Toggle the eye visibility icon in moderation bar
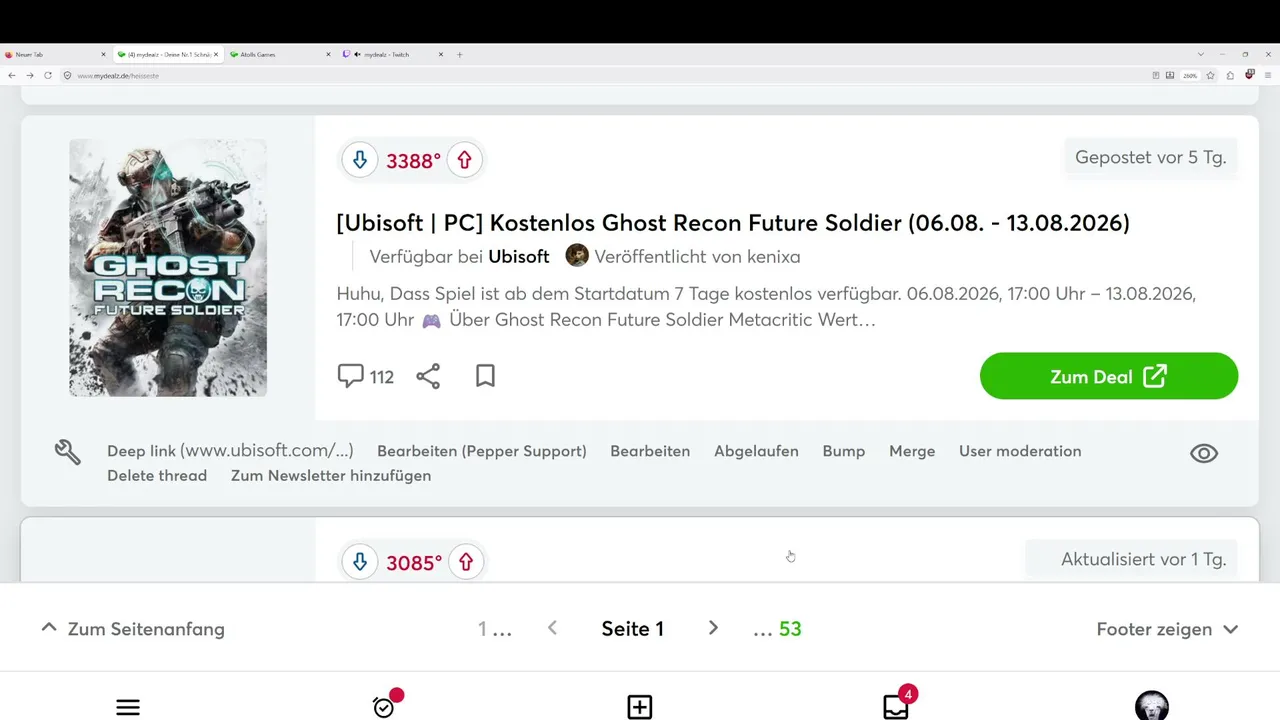This screenshot has width=1280, height=720. (1204, 453)
